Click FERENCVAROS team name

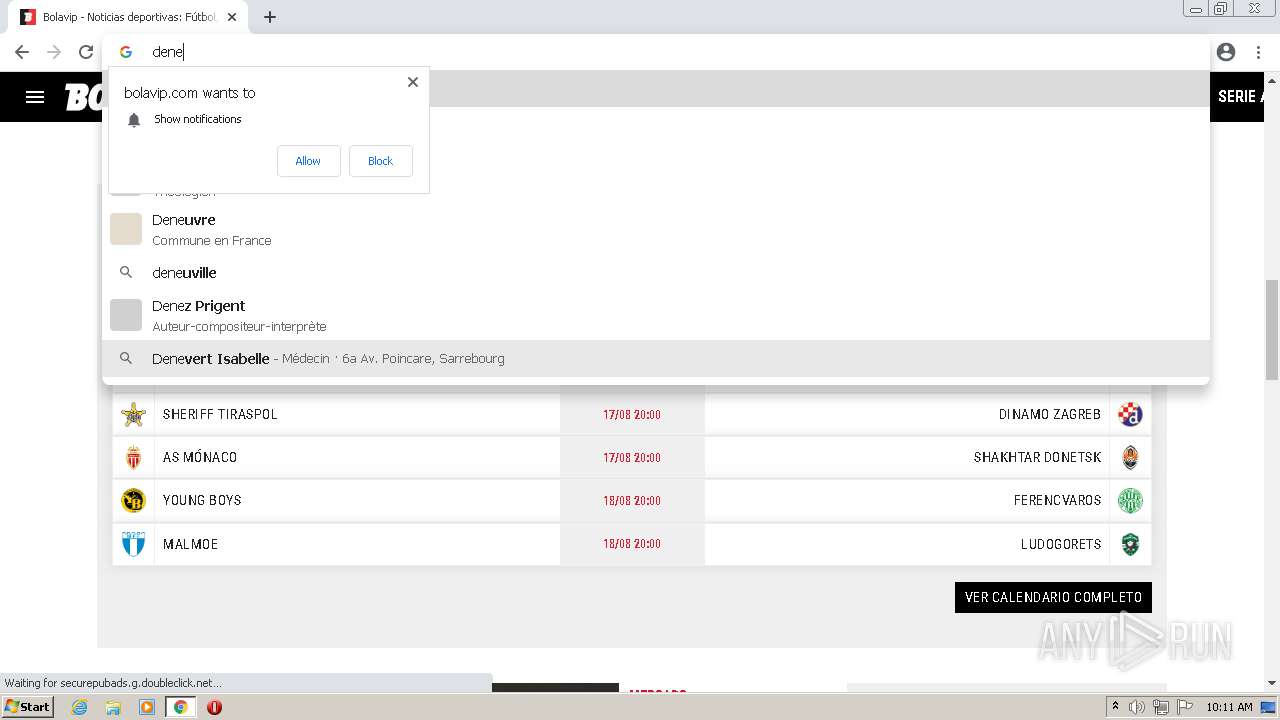(x=1057, y=500)
